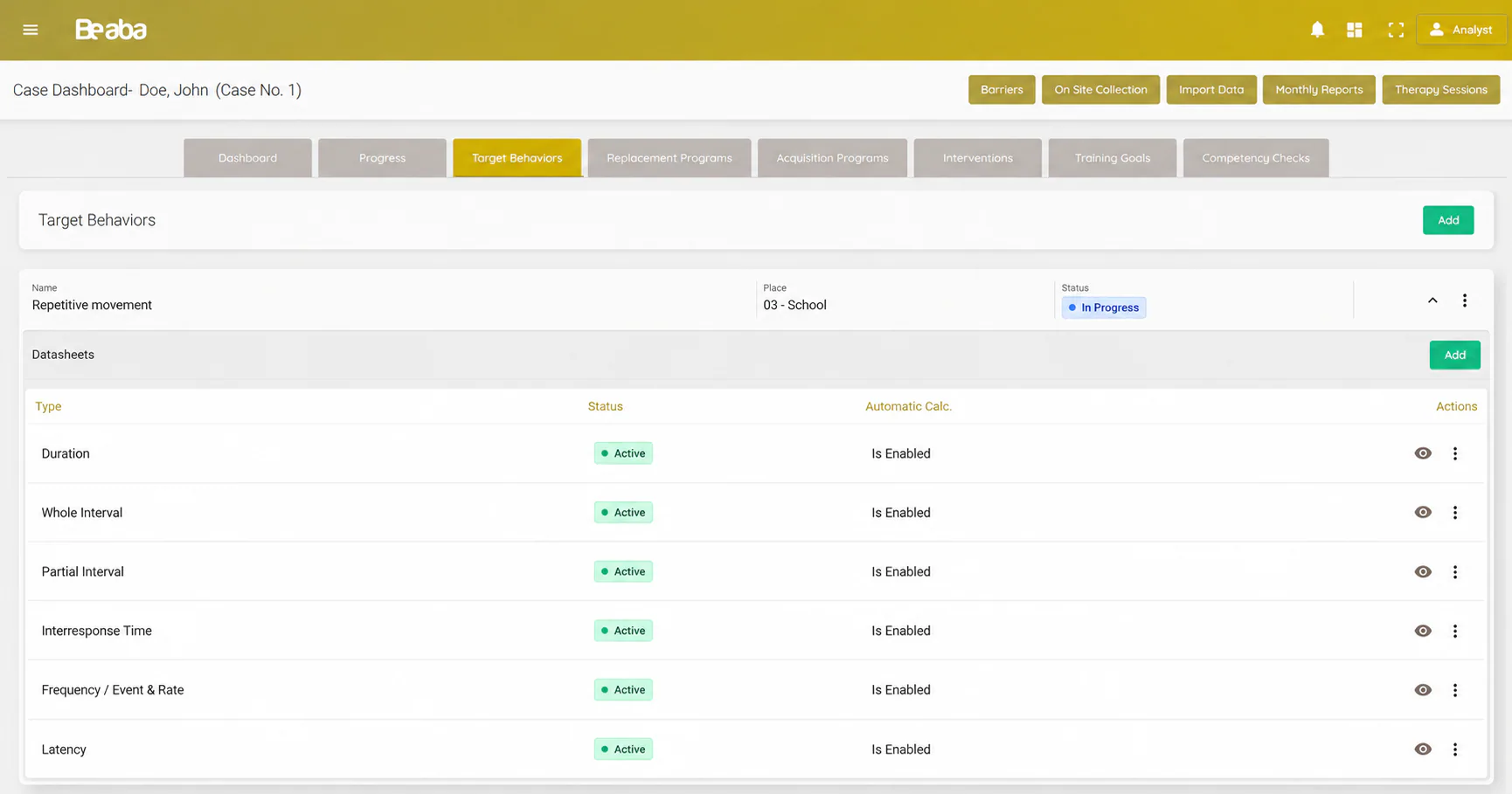This screenshot has width=1512, height=794.
Task: Click the 03 - School place value
Action: coord(794,305)
